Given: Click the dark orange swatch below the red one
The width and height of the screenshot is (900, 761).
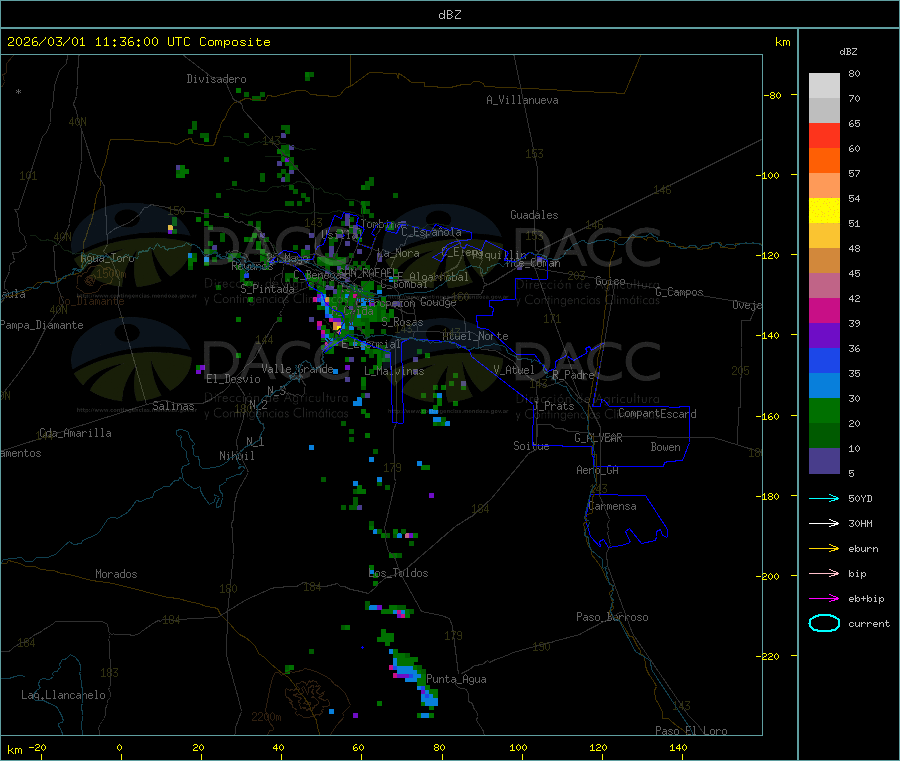Looking at the screenshot, I should tap(824, 160).
